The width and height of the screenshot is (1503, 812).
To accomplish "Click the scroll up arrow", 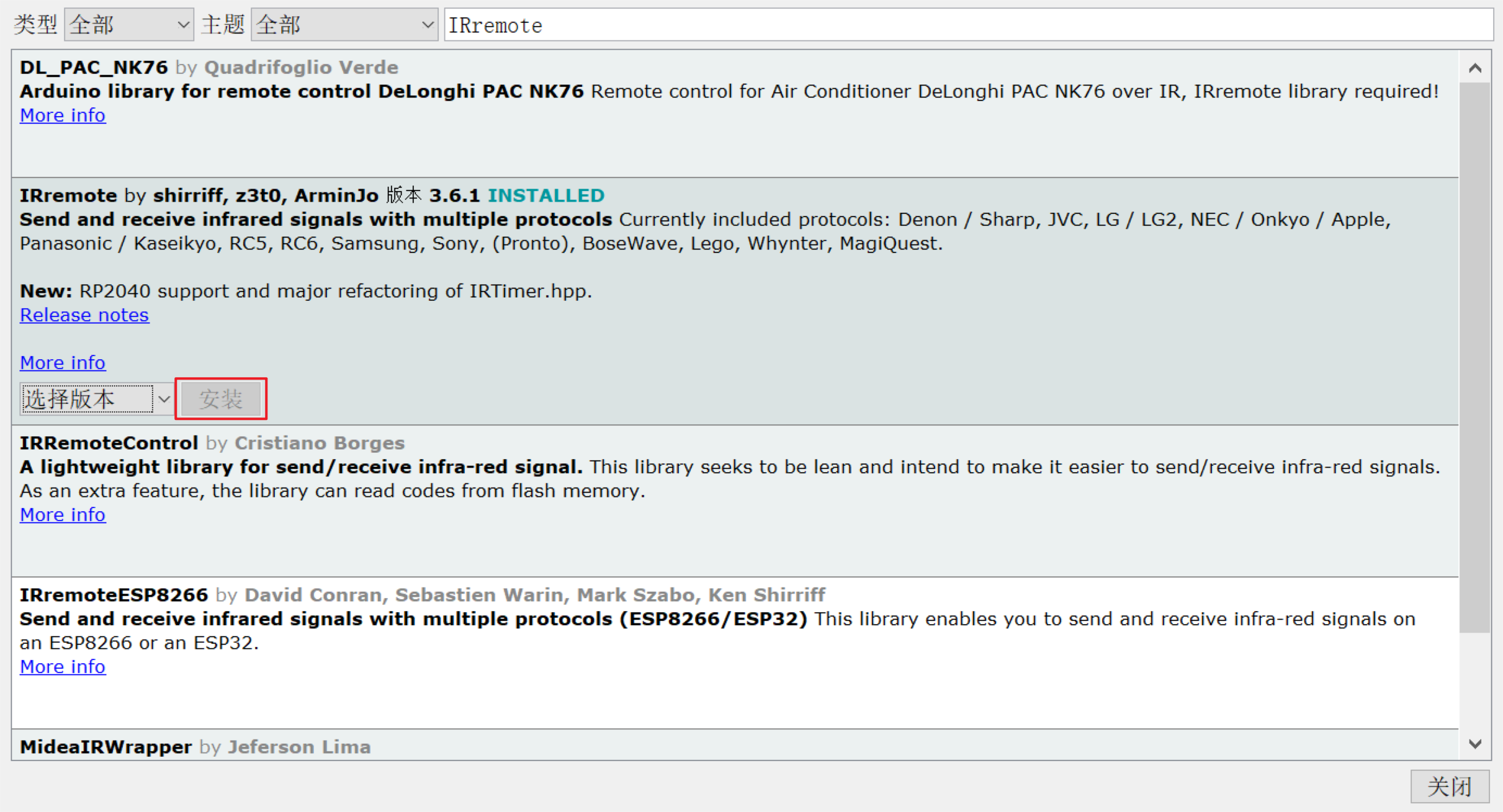I will [x=1475, y=68].
